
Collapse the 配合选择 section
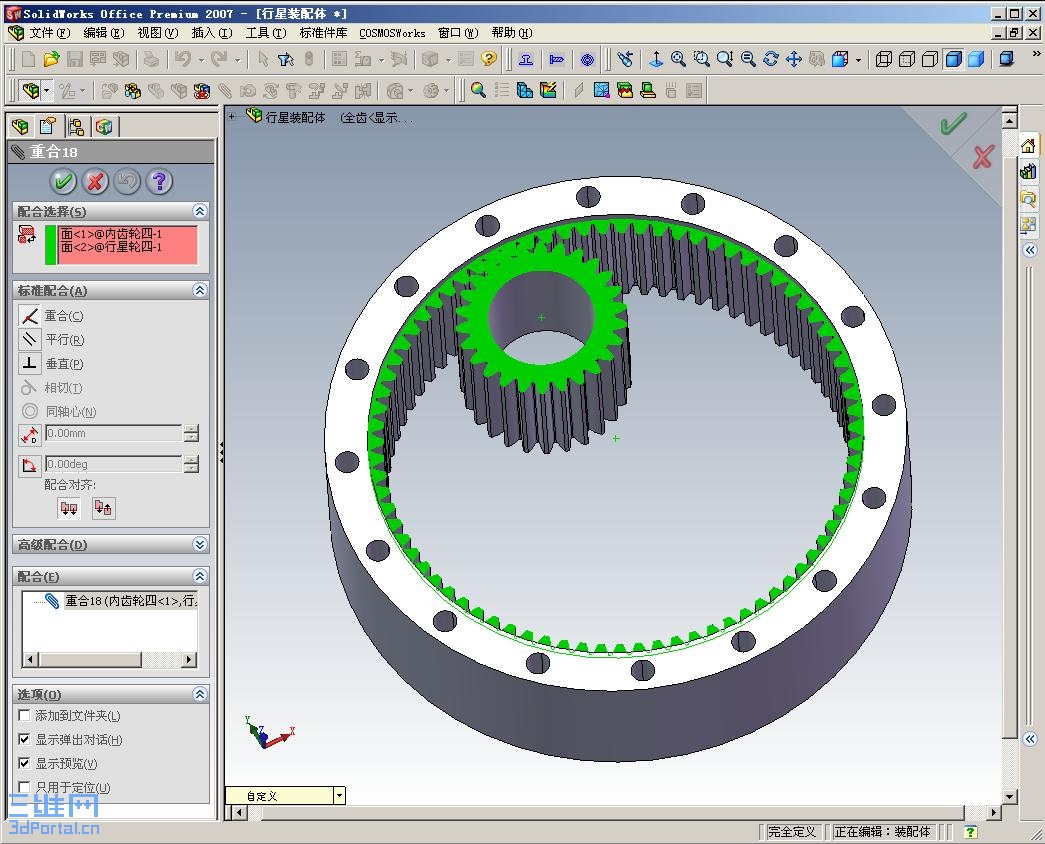[x=199, y=211]
